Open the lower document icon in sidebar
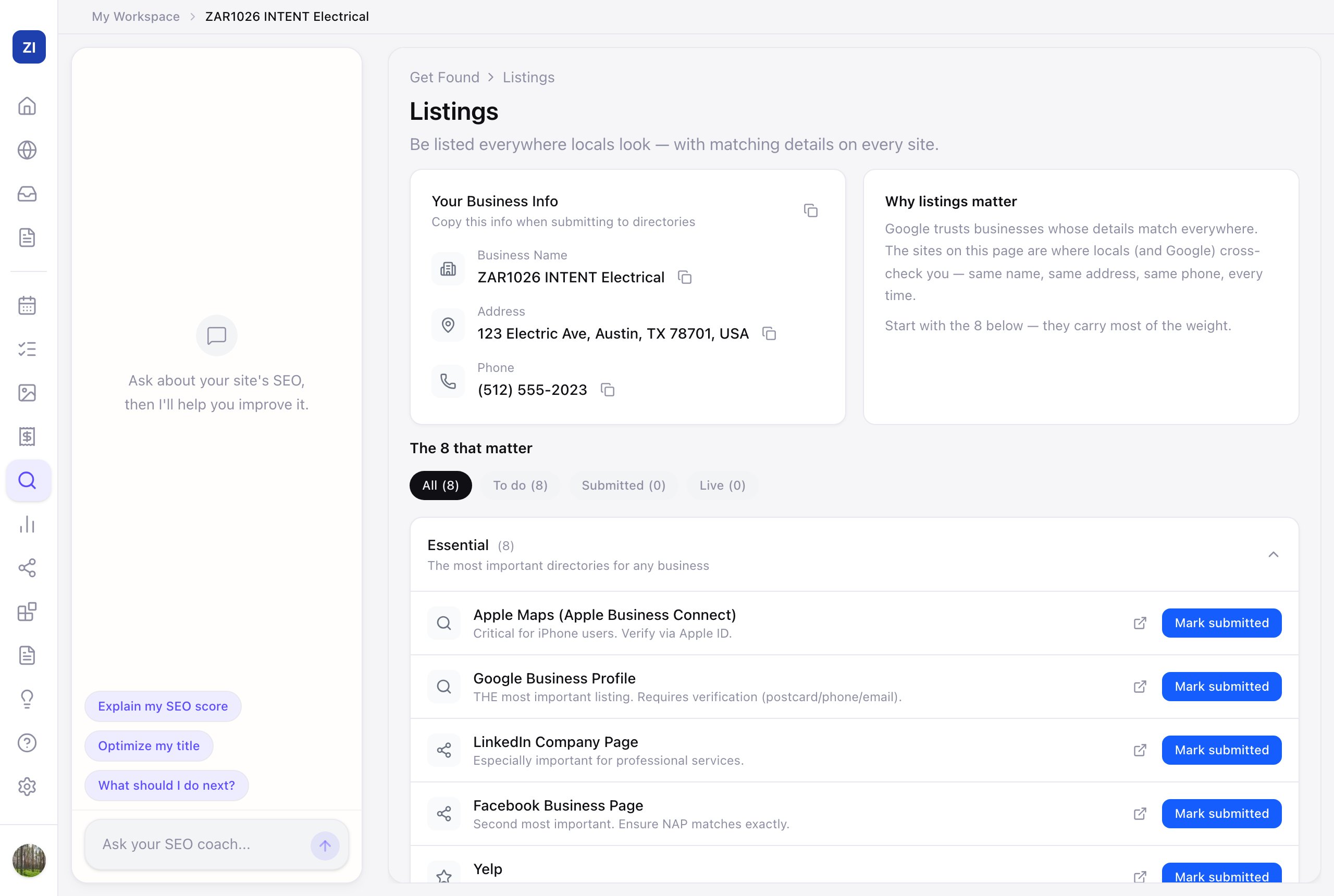The height and width of the screenshot is (896, 1334). click(27, 655)
